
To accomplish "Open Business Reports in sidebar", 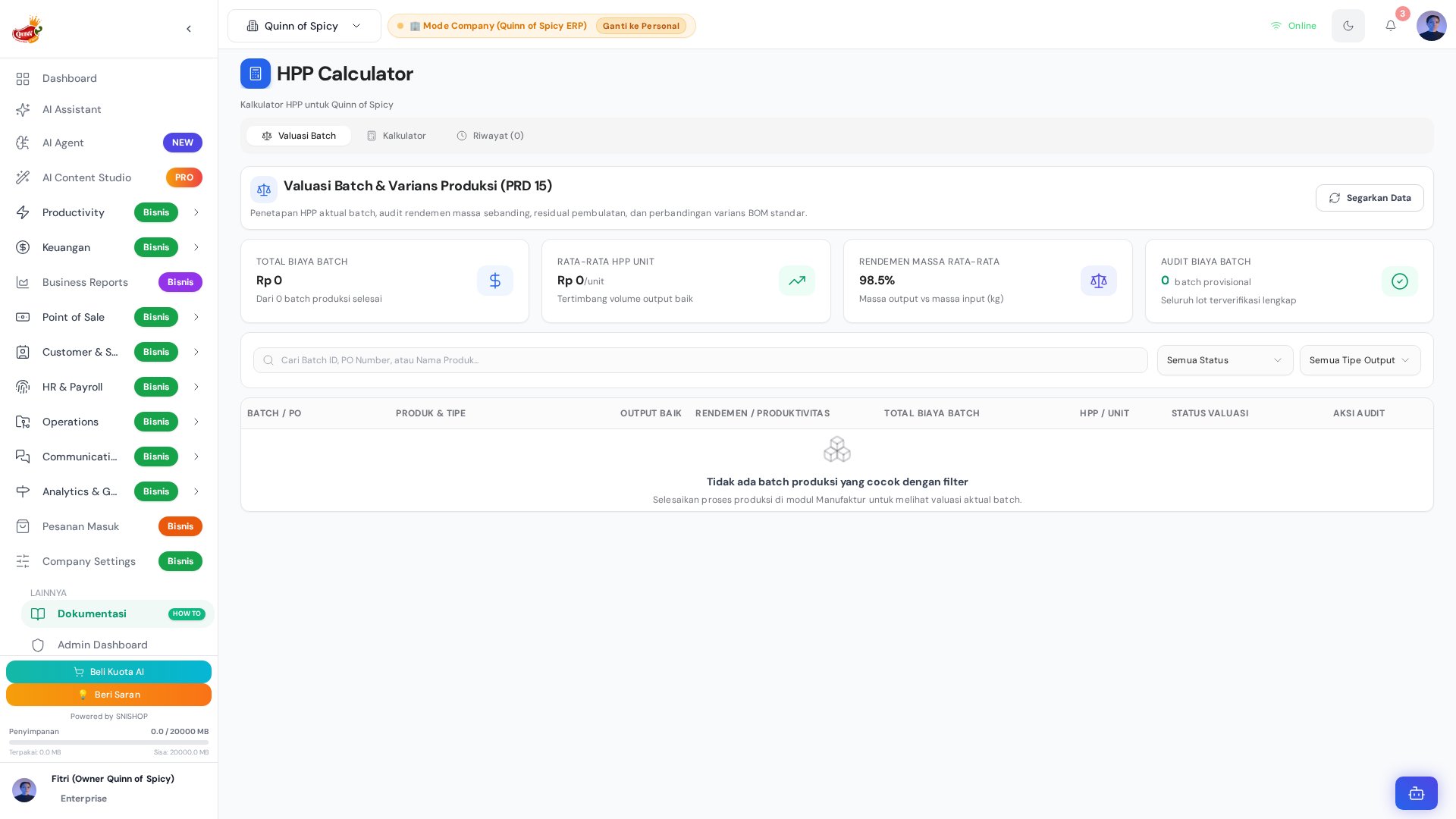I will click(109, 282).
